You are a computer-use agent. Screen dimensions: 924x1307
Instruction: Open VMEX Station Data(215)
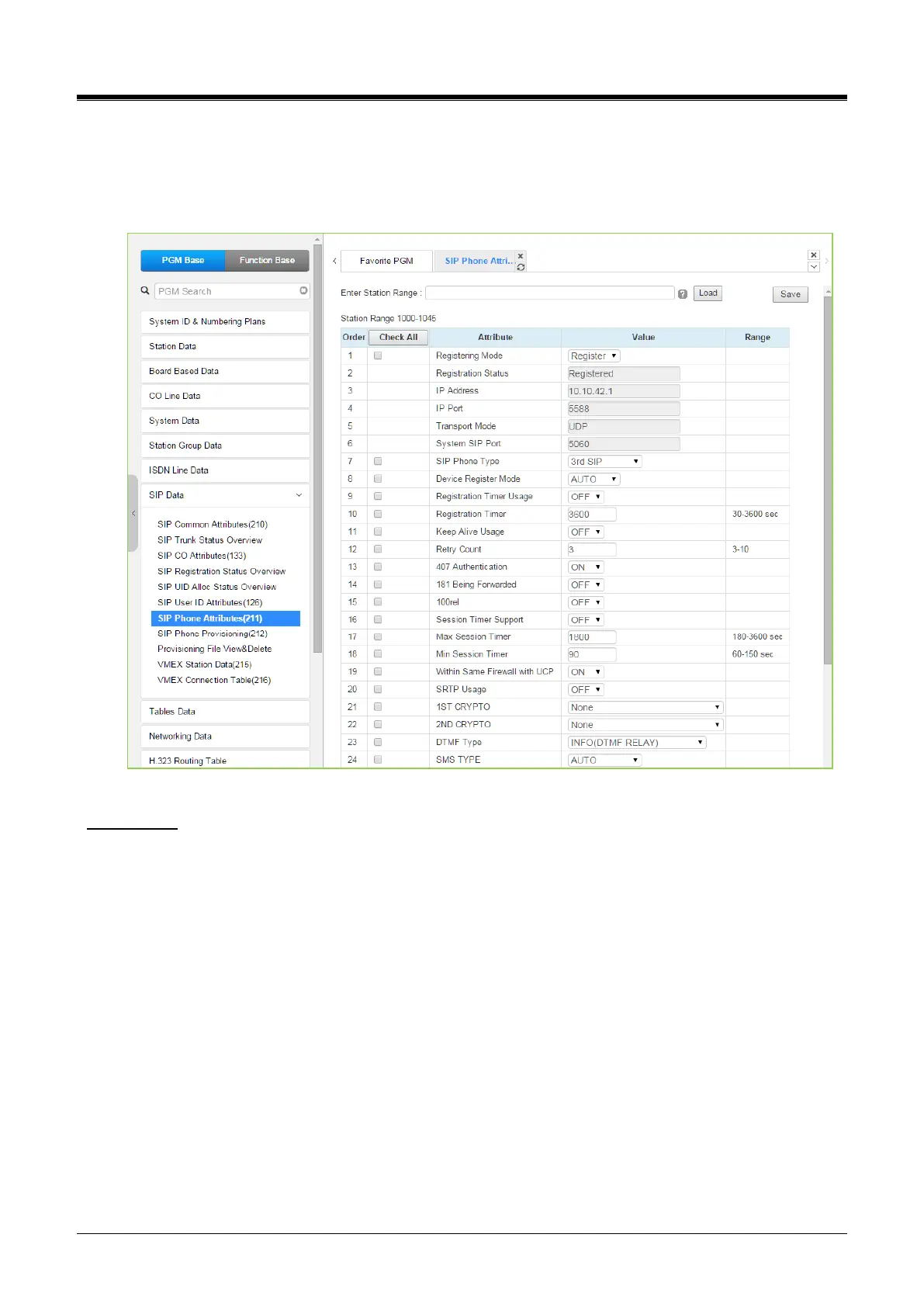[205, 664]
